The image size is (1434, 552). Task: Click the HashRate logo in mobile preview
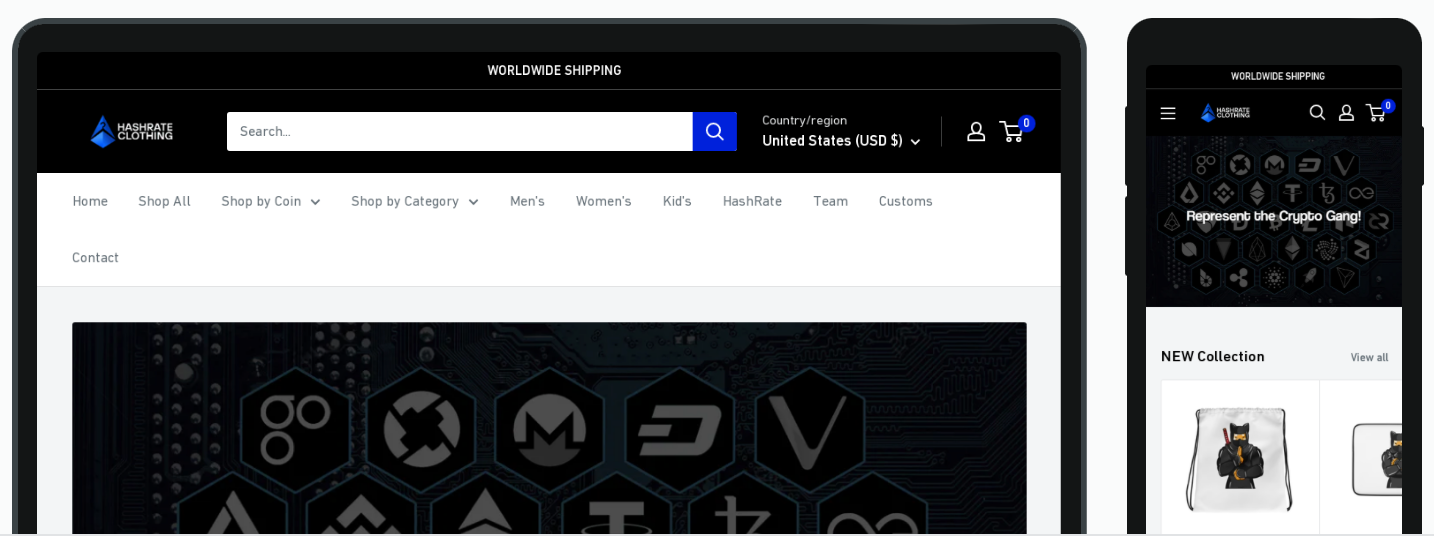(x=1225, y=112)
